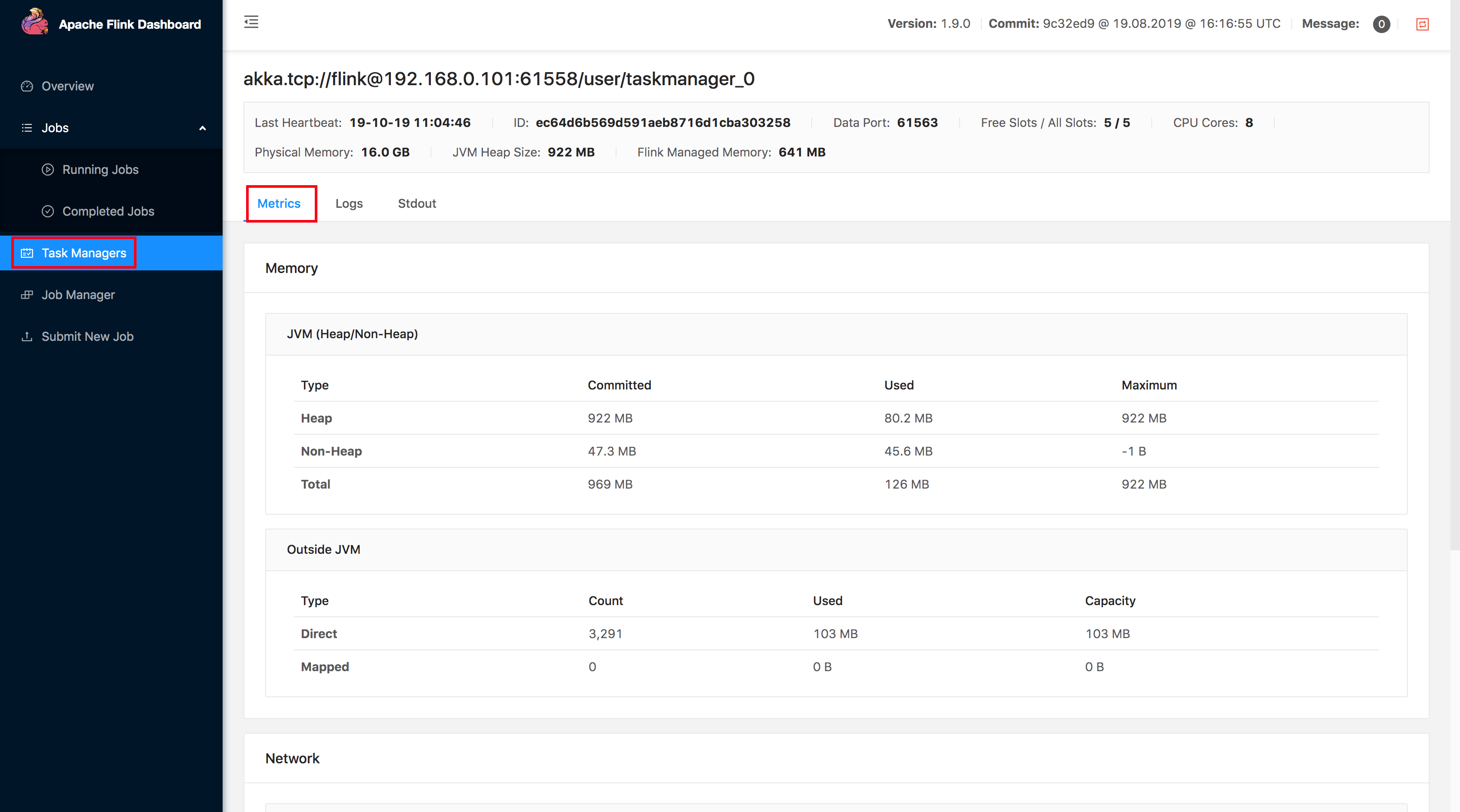Click the Non-Heap row label
This screenshot has height=812, width=1460.
tap(332, 451)
